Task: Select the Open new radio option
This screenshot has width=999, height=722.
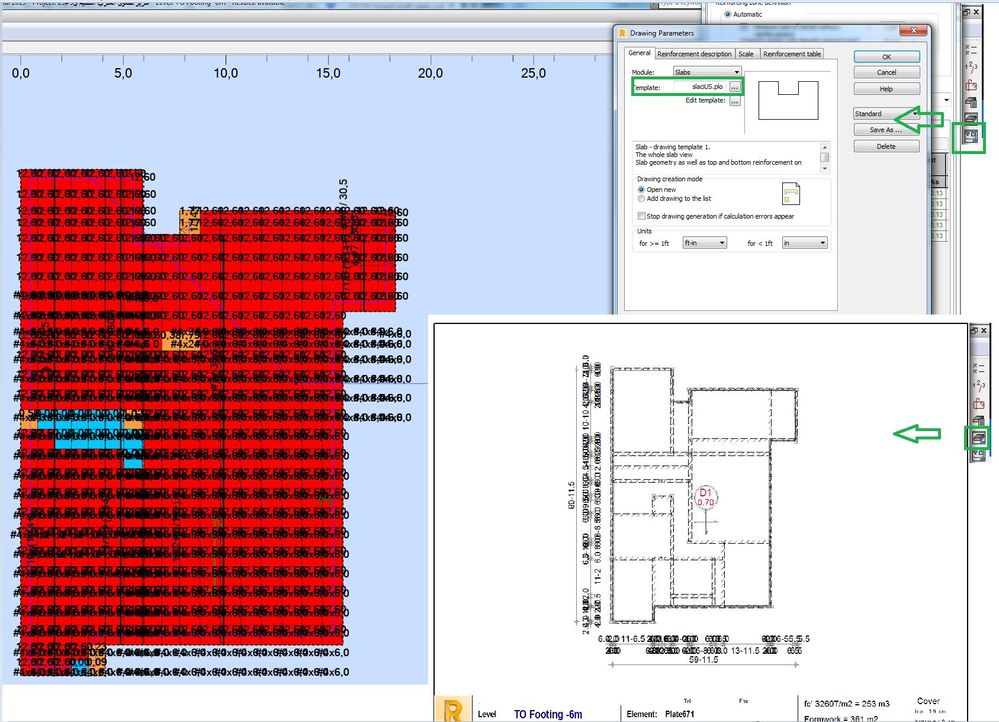Action: tap(641, 189)
